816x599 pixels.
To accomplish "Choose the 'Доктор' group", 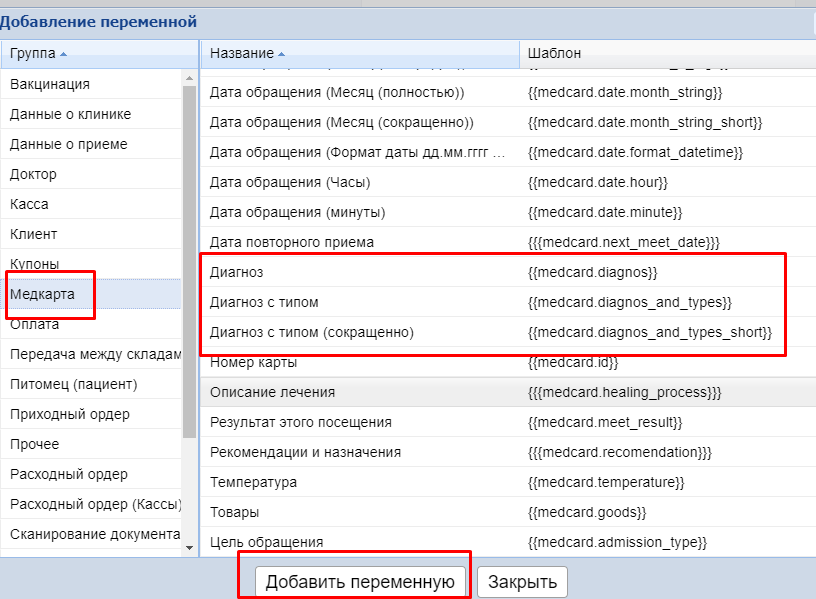I will point(33,174).
